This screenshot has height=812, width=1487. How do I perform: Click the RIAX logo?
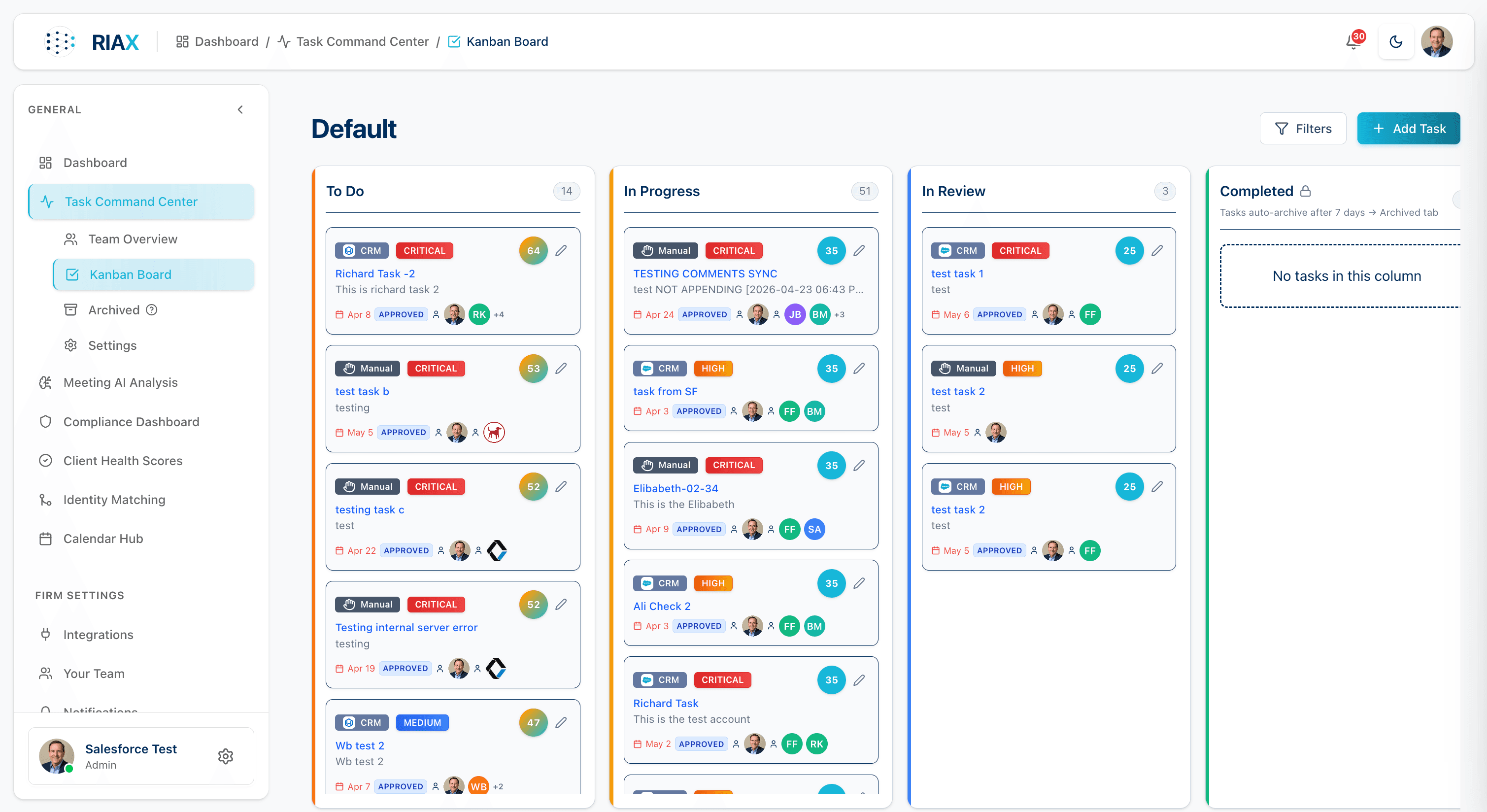92,41
